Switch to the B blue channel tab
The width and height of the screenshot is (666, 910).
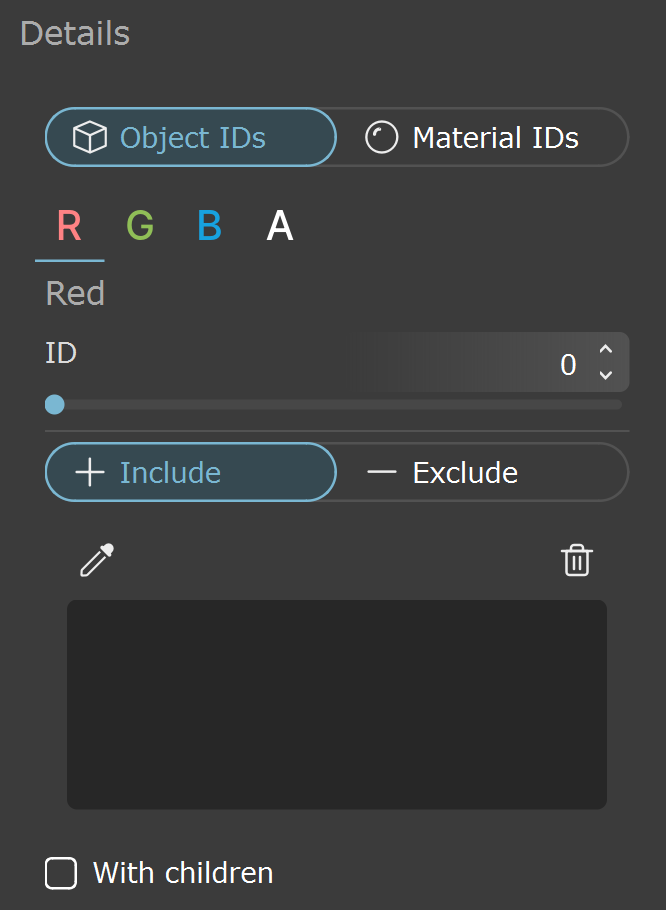pyautogui.click(x=209, y=226)
